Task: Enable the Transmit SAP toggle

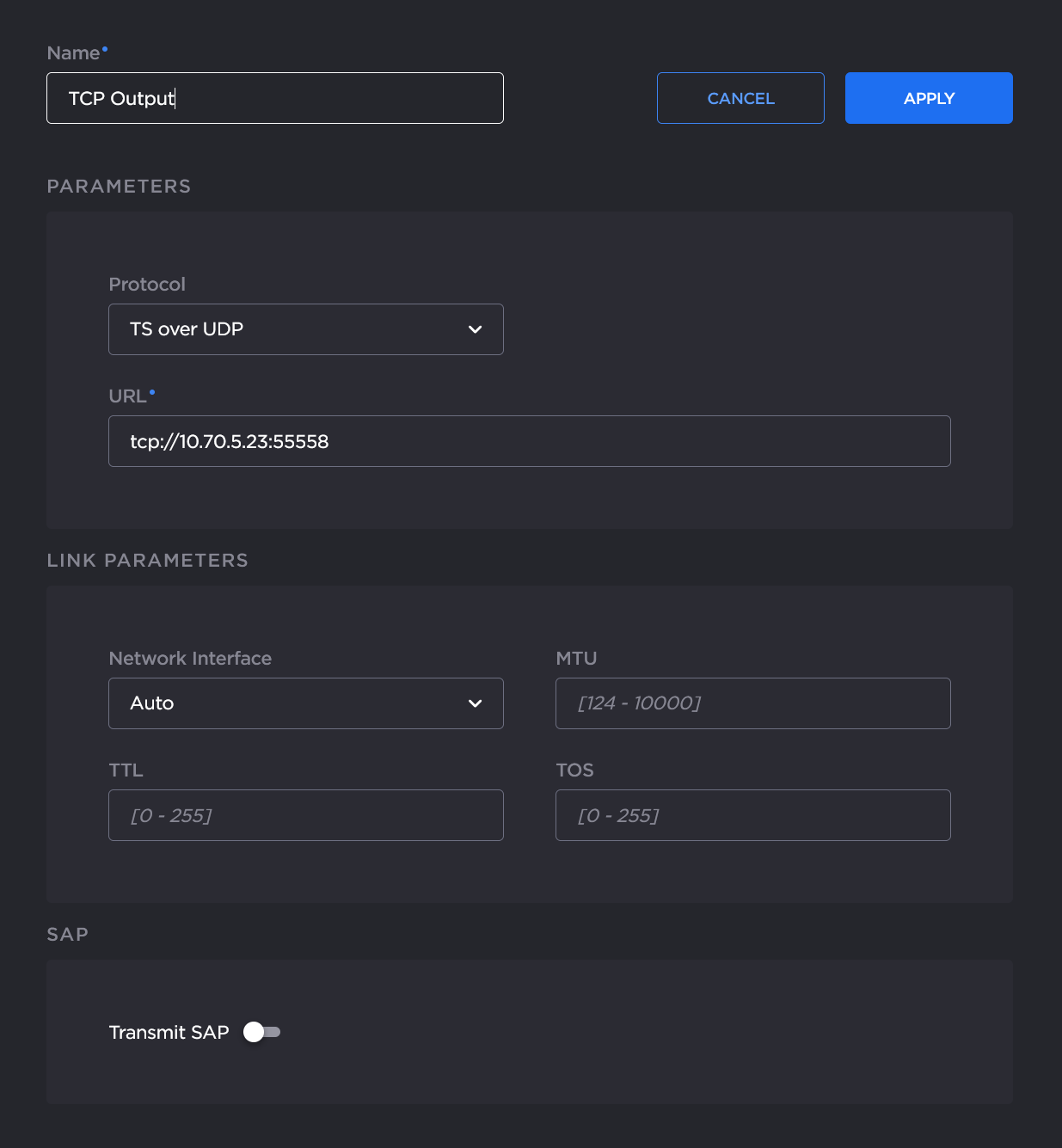Action: [x=264, y=1032]
